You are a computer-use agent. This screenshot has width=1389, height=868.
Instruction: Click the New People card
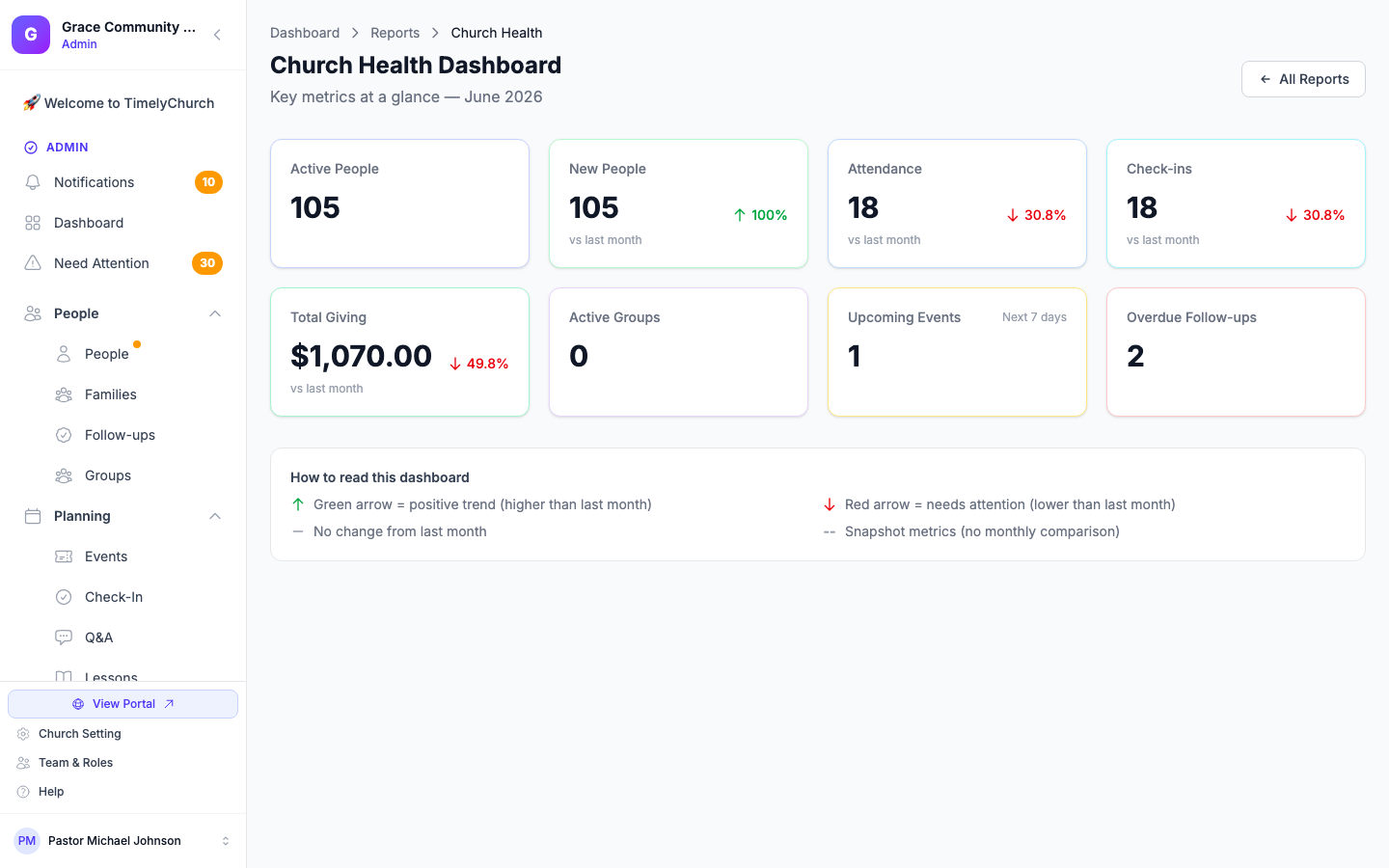pyautogui.click(x=678, y=203)
